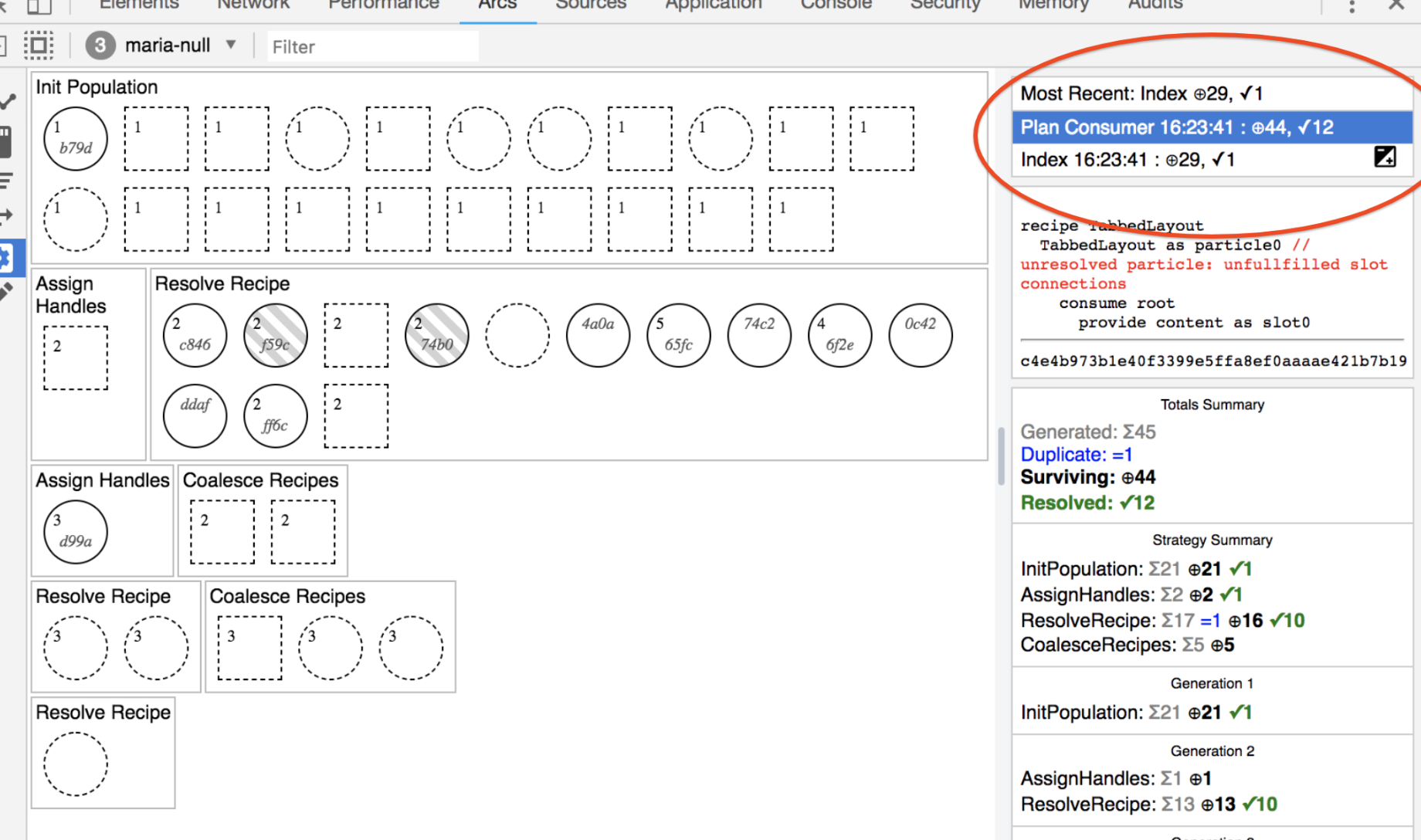Click the diff icon beside the Index entry
Image resolution: width=1421 pixels, height=840 pixels.
1385,157
